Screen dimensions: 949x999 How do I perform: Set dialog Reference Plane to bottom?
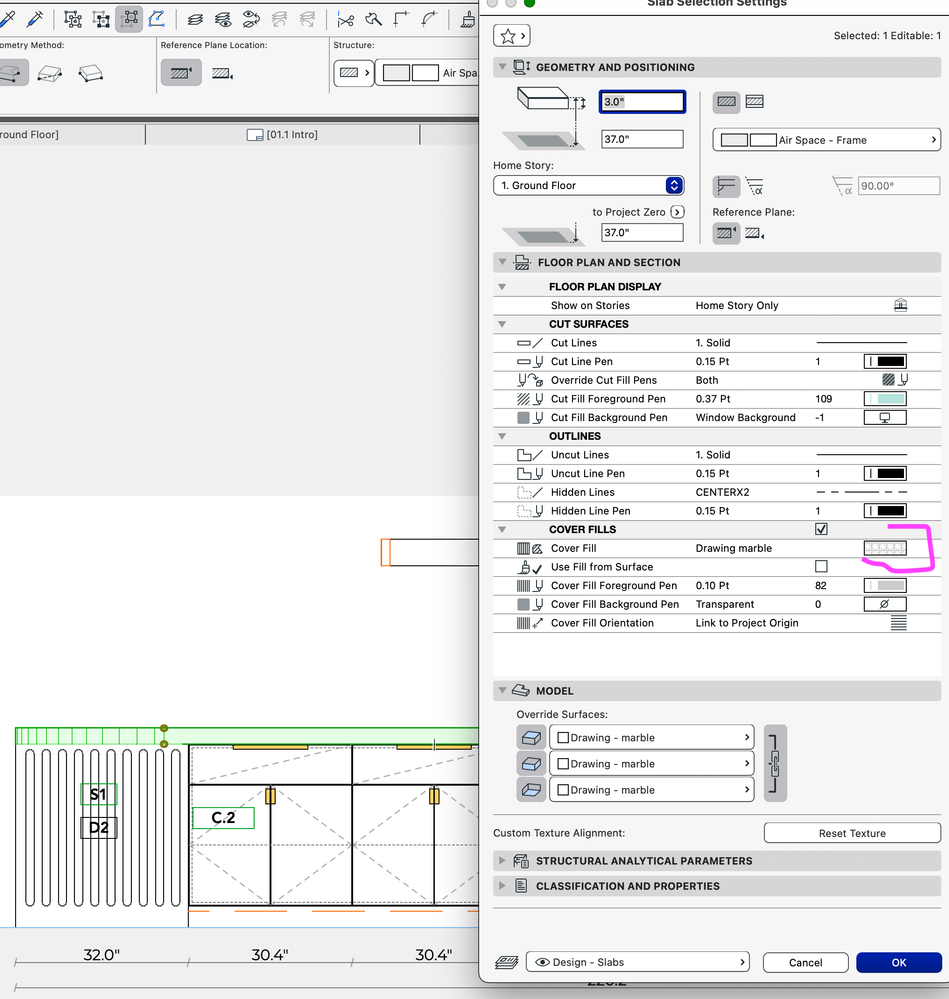click(755, 234)
